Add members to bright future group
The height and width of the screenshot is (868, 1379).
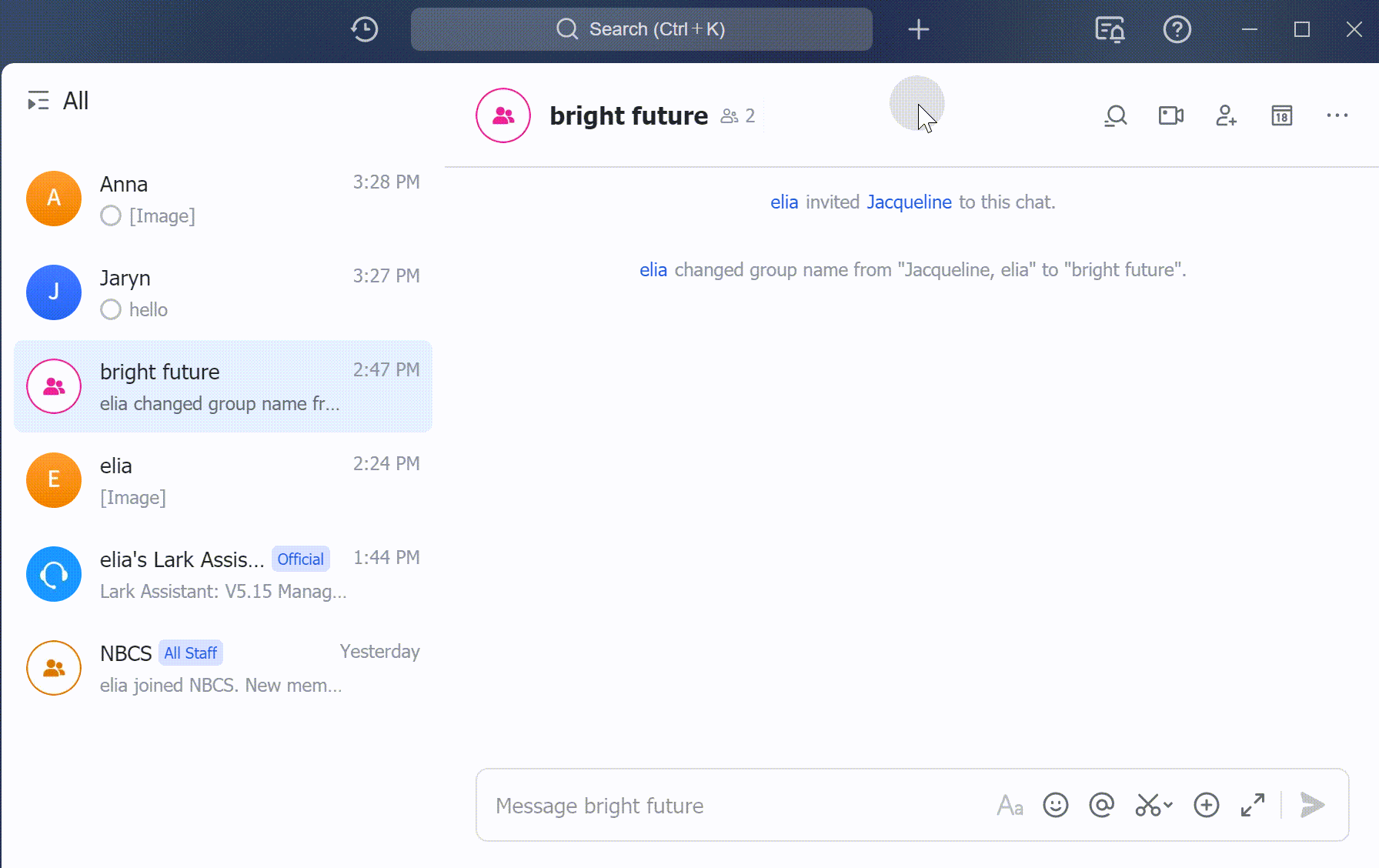(x=1225, y=115)
